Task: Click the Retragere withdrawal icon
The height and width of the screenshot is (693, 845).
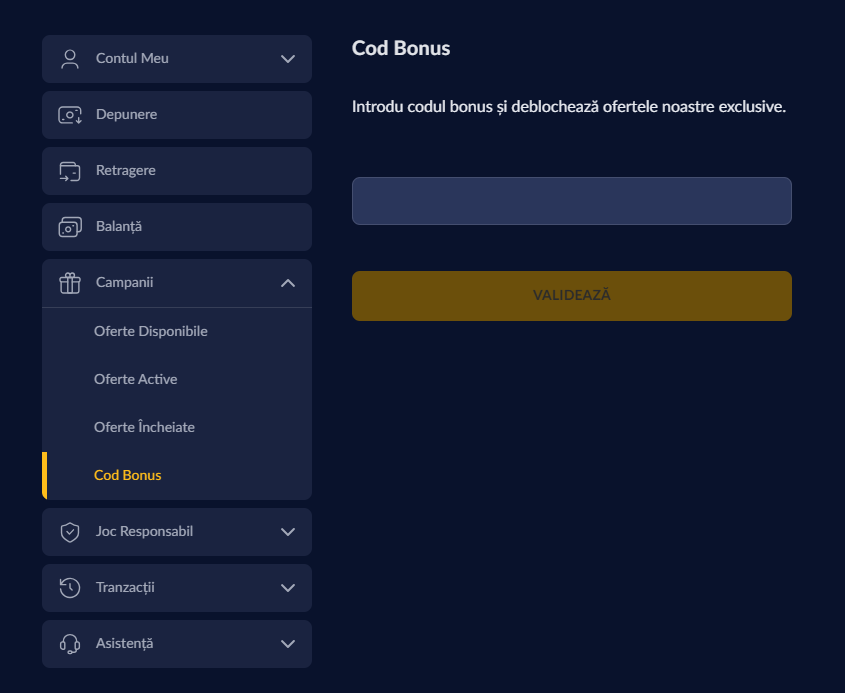Action: pyautogui.click(x=69, y=170)
